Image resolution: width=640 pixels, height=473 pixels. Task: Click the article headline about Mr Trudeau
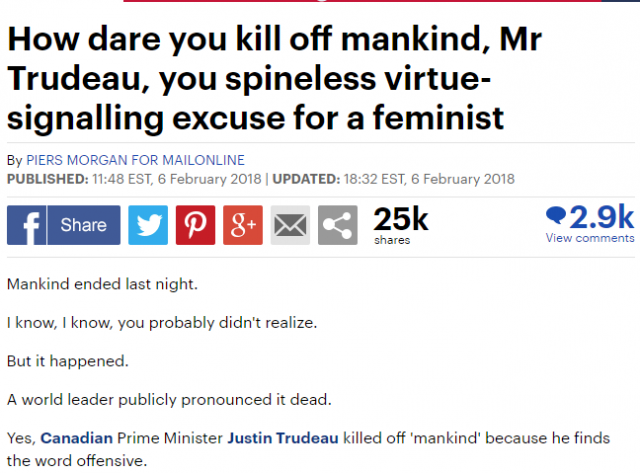[274, 78]
